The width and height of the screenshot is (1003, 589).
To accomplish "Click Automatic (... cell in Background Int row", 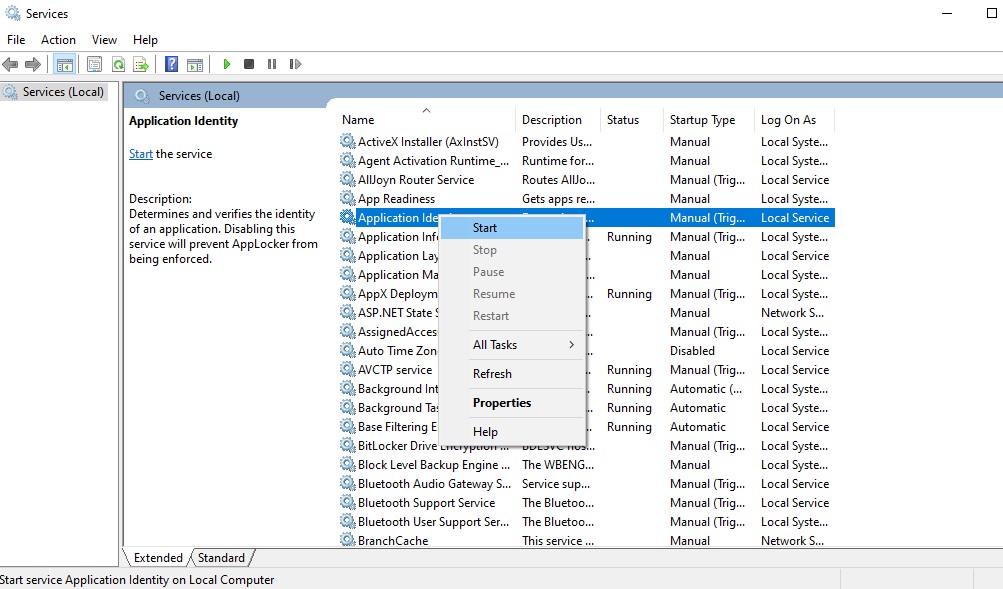I will pos(706,389).
